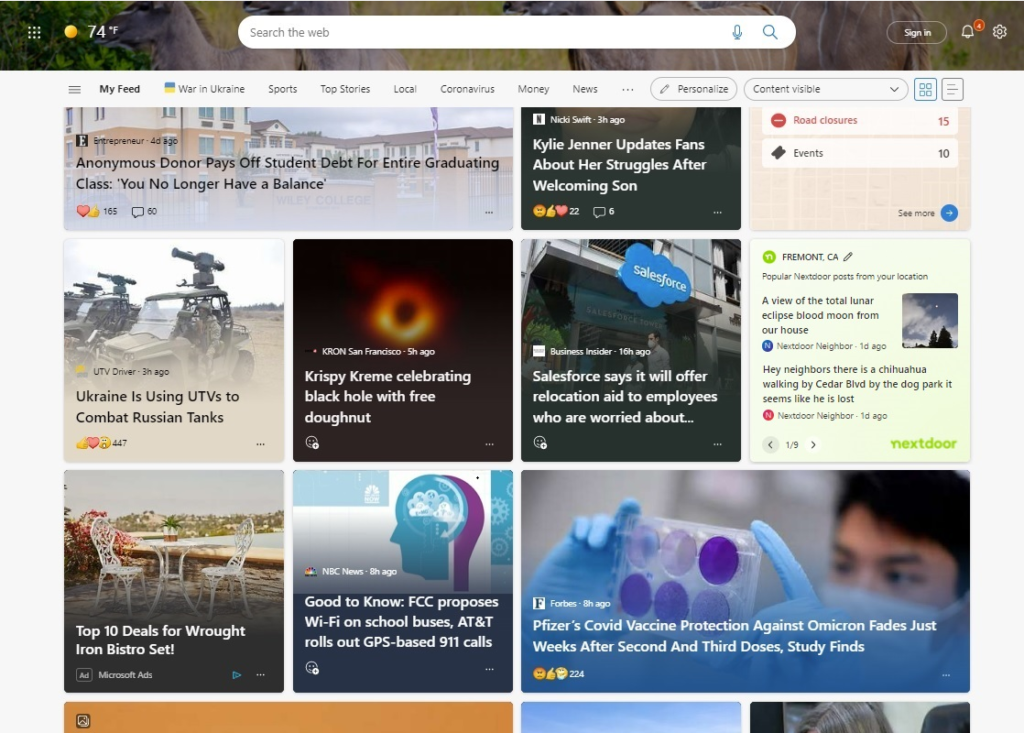Image resolution: width=1024 pixels, height=733 pixels.
Task: Open the News tab
Action: (x=585, y=90)
